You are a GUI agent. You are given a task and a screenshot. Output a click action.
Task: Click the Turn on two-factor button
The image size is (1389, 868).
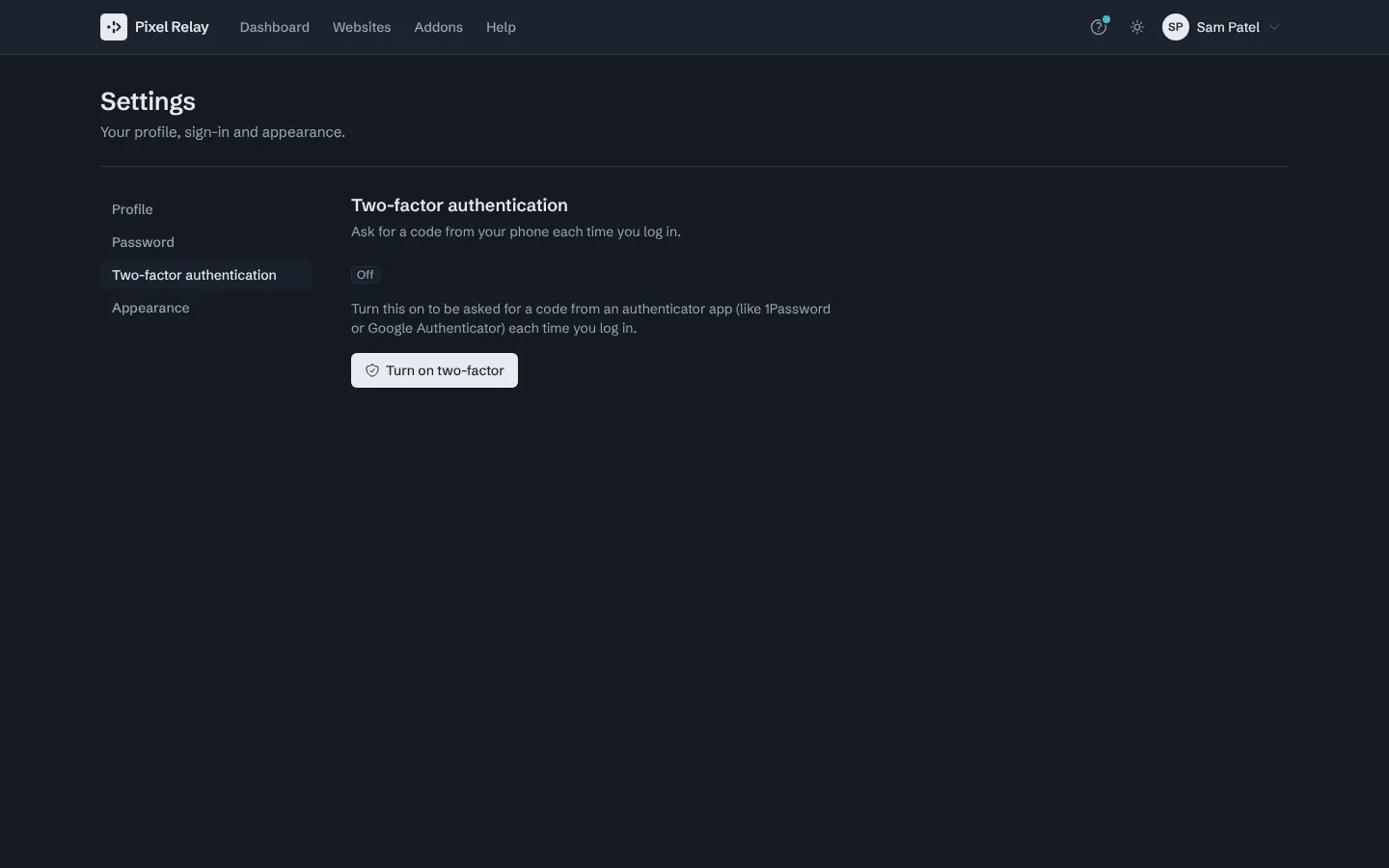point(434,370)
